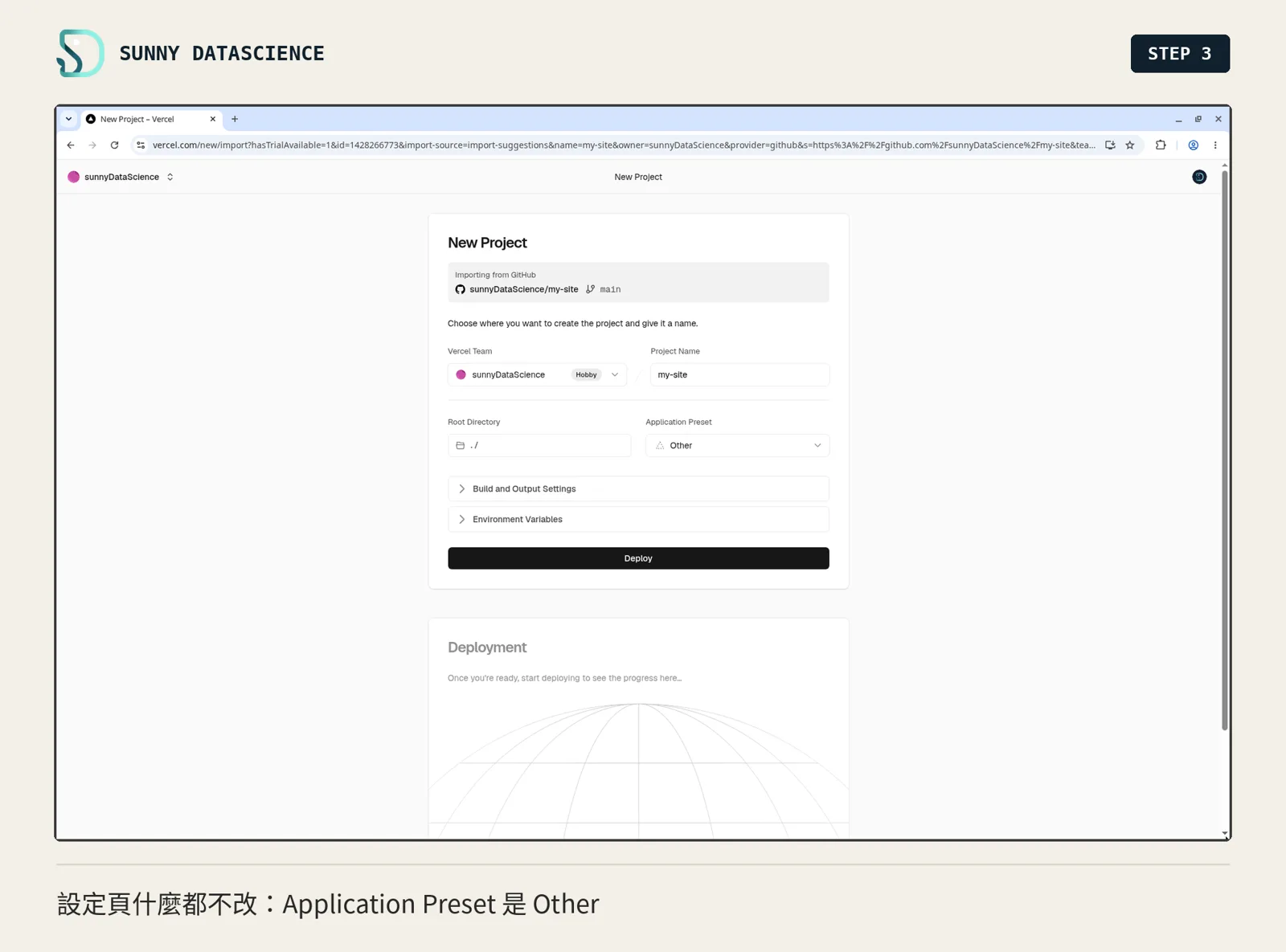Click the browser forward arrow

tap(92, 145)
